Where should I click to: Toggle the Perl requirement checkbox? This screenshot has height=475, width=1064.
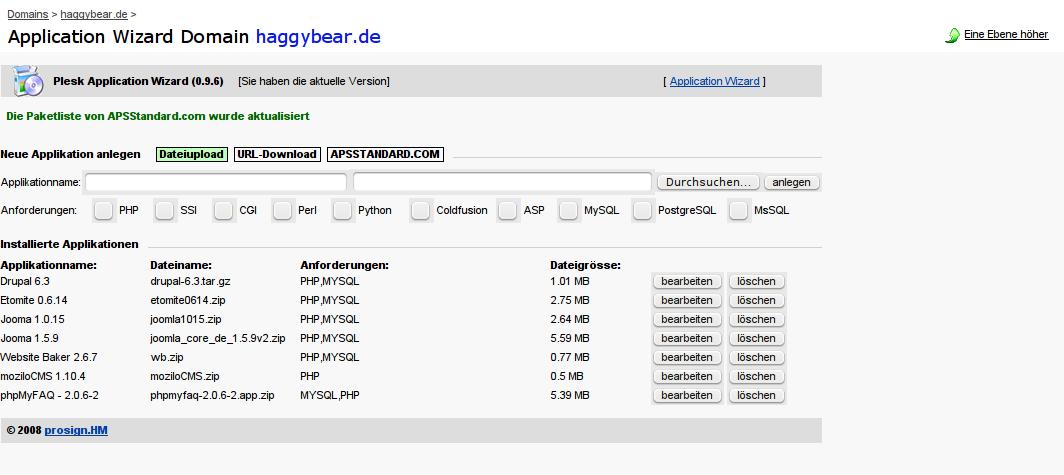tap(282, 210)
